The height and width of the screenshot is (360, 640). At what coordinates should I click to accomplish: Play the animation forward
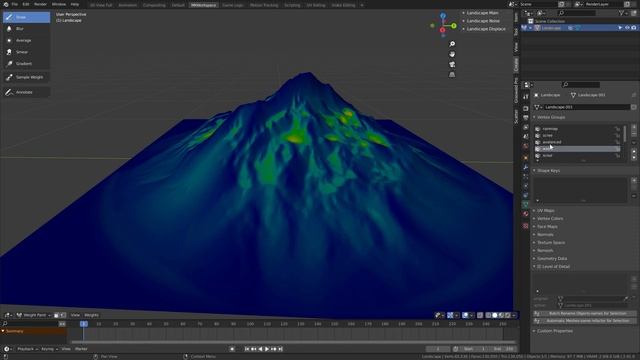pyautogui.click(x=267, y=349)
